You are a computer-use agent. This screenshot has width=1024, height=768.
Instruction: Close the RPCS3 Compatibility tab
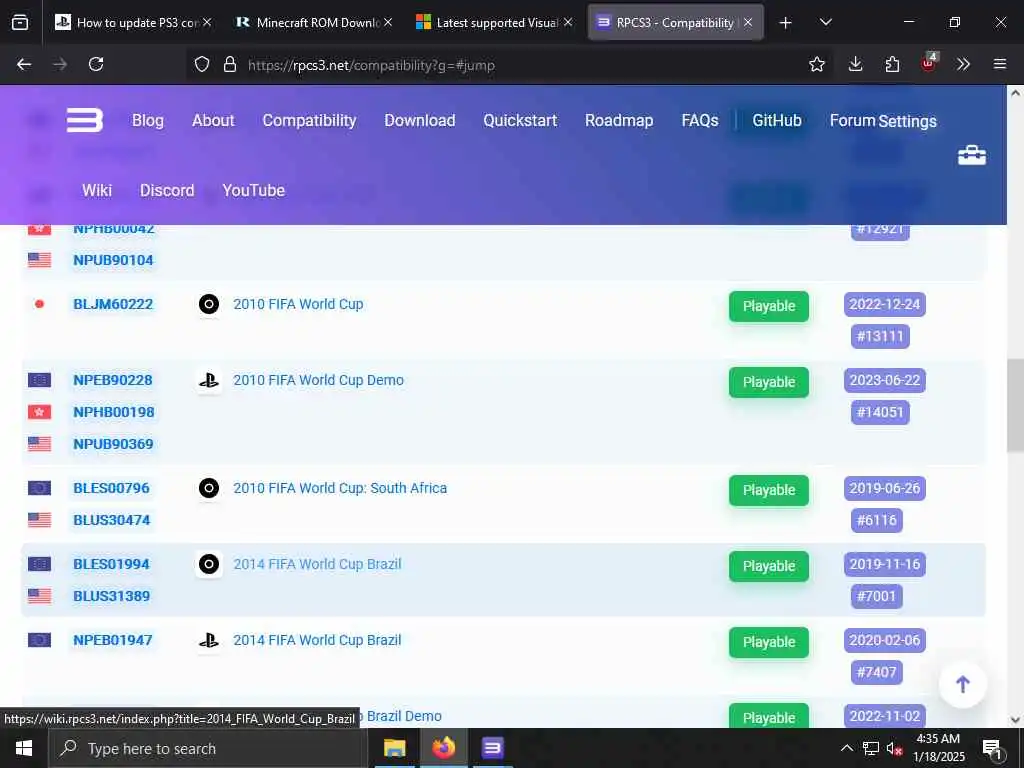point(748,22)
